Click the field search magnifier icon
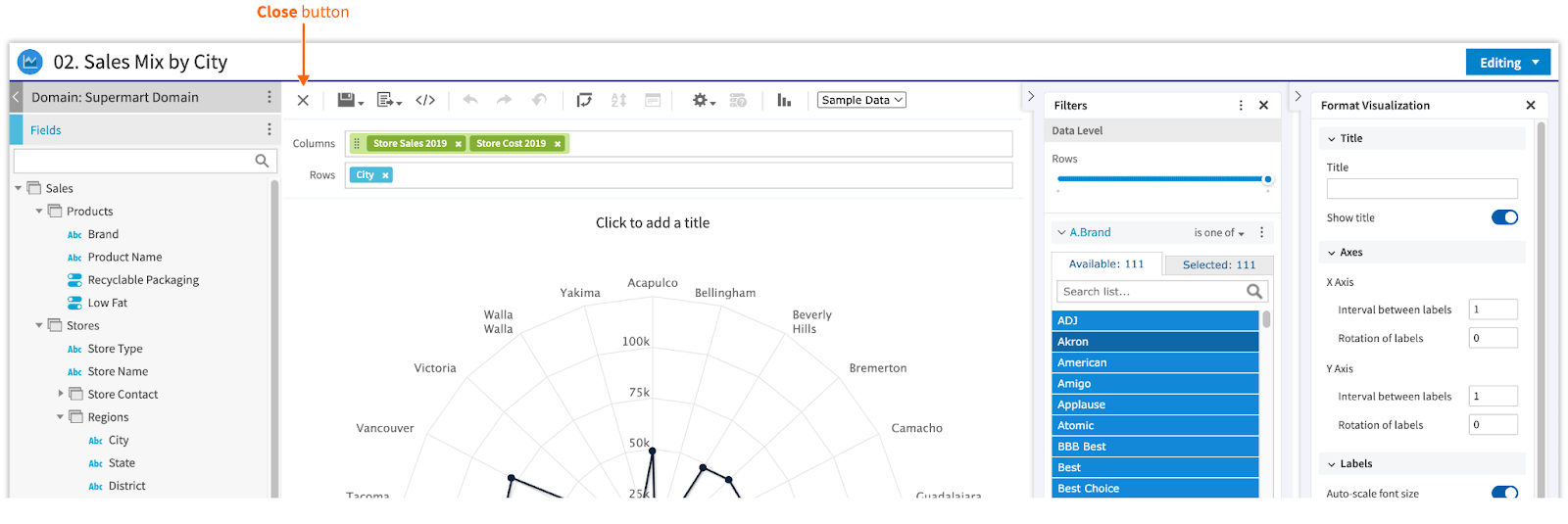The height and width of the screenshot is (524, 1568). click(x=262, y=161)
